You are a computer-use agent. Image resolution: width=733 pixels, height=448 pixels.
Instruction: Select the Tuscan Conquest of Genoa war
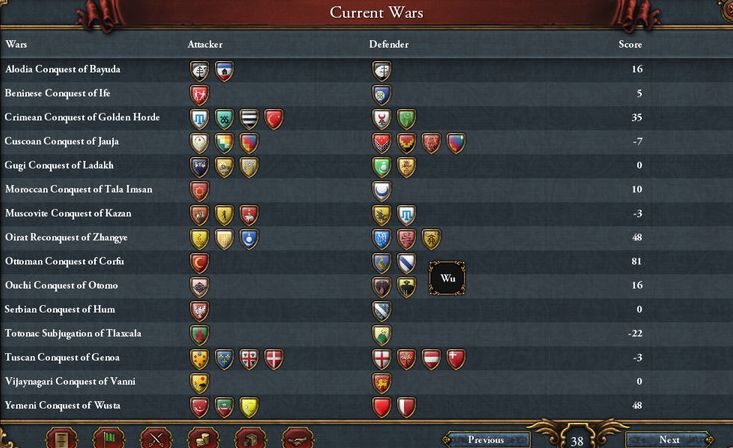[366, 357]
